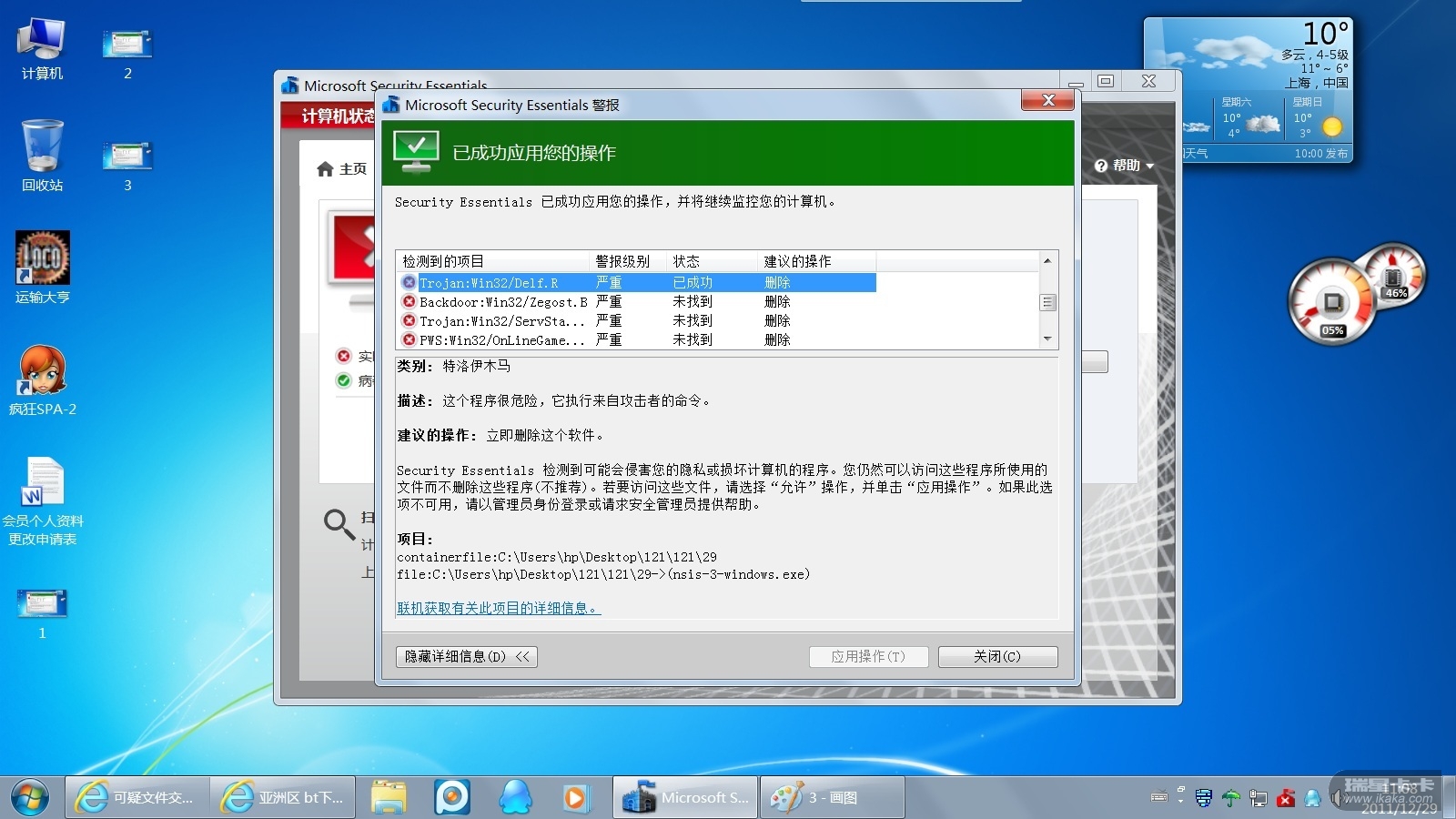This screenshot has width=1456, height=819.
Task: Close the Security Essentials 警报 dialog
Action: 1047,100
